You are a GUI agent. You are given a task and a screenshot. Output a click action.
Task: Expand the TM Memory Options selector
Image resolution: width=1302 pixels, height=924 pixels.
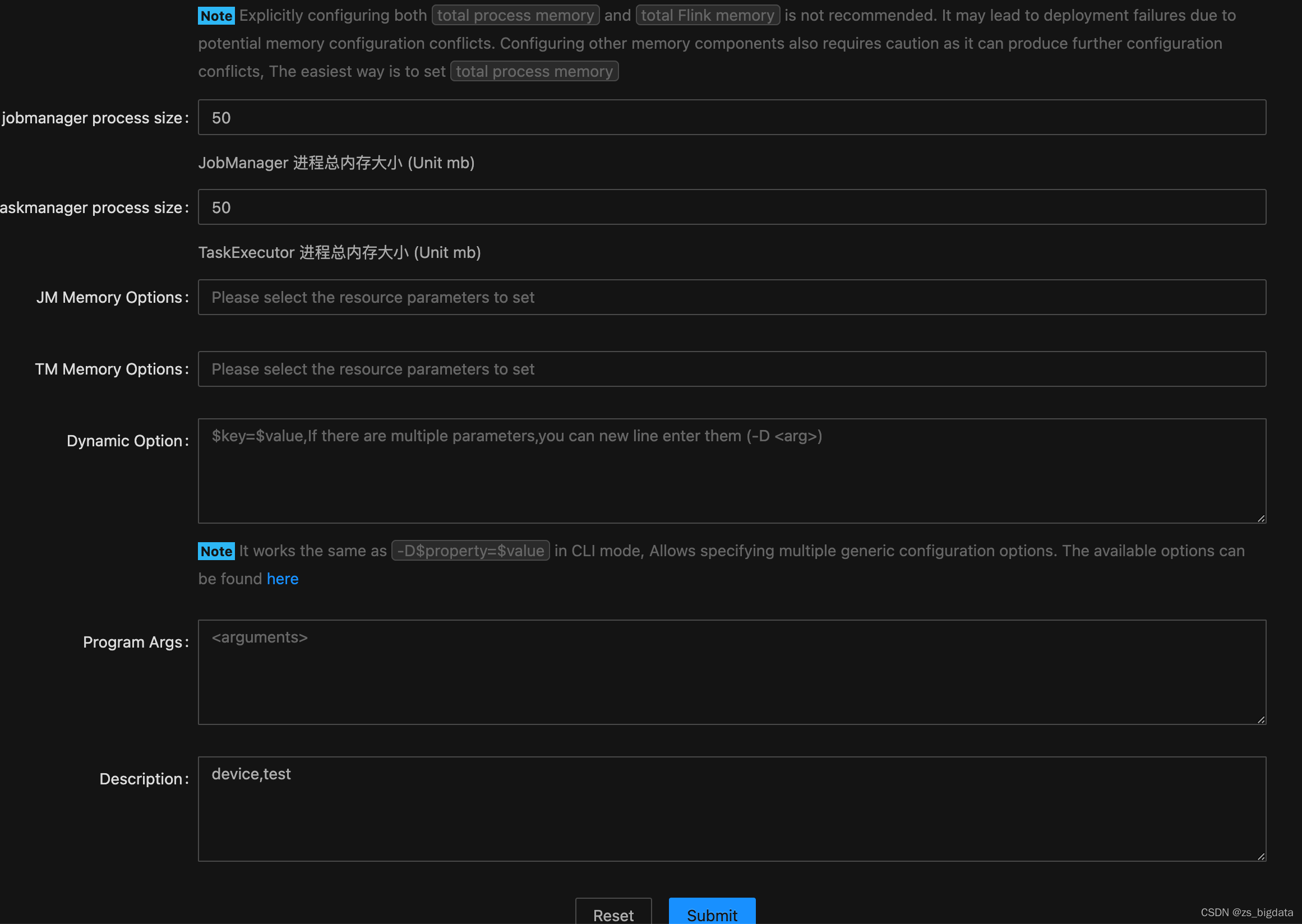pos(731,369)
